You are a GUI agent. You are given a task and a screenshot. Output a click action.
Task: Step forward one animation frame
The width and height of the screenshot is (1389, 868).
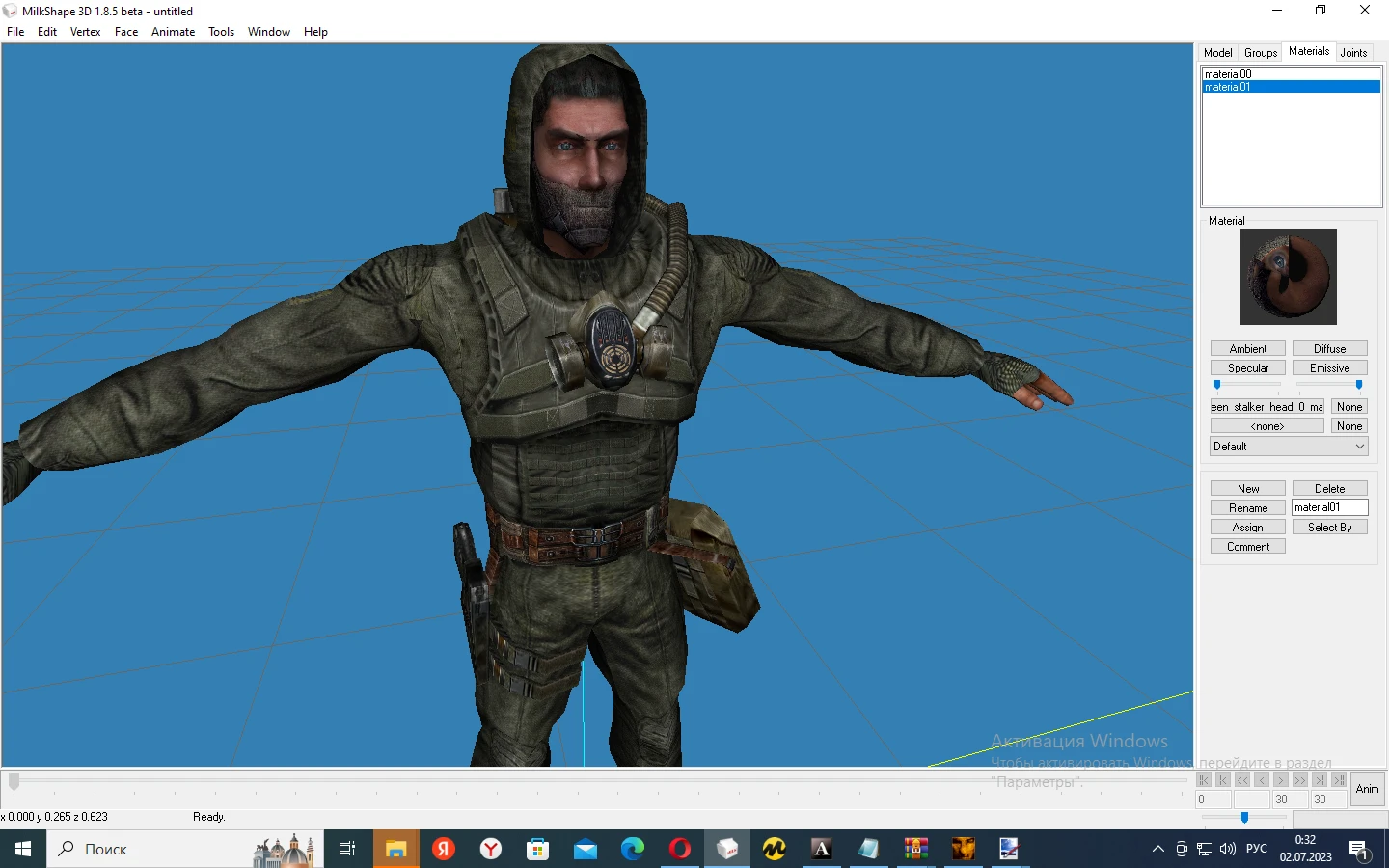tap(1281, 780)
